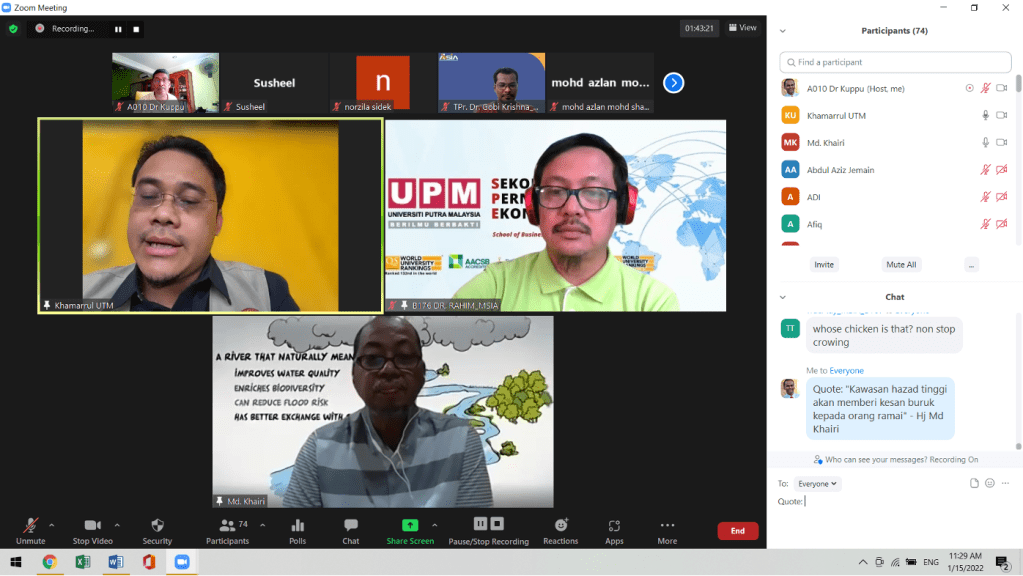The image size is (1023, 576).
Task: Pause the recording from the top bar
Action: pos(118,29)
